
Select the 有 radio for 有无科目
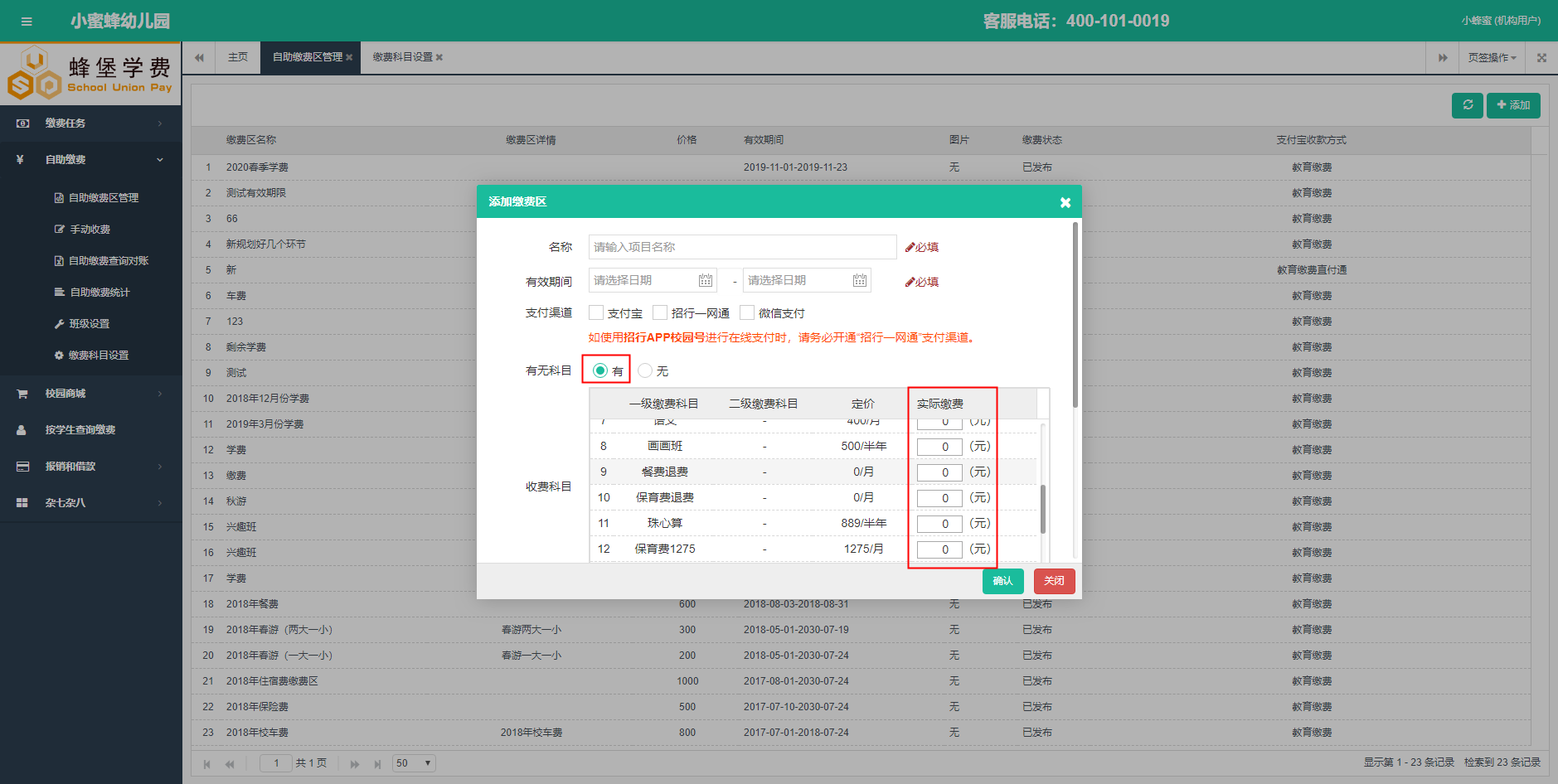(600, 370)
